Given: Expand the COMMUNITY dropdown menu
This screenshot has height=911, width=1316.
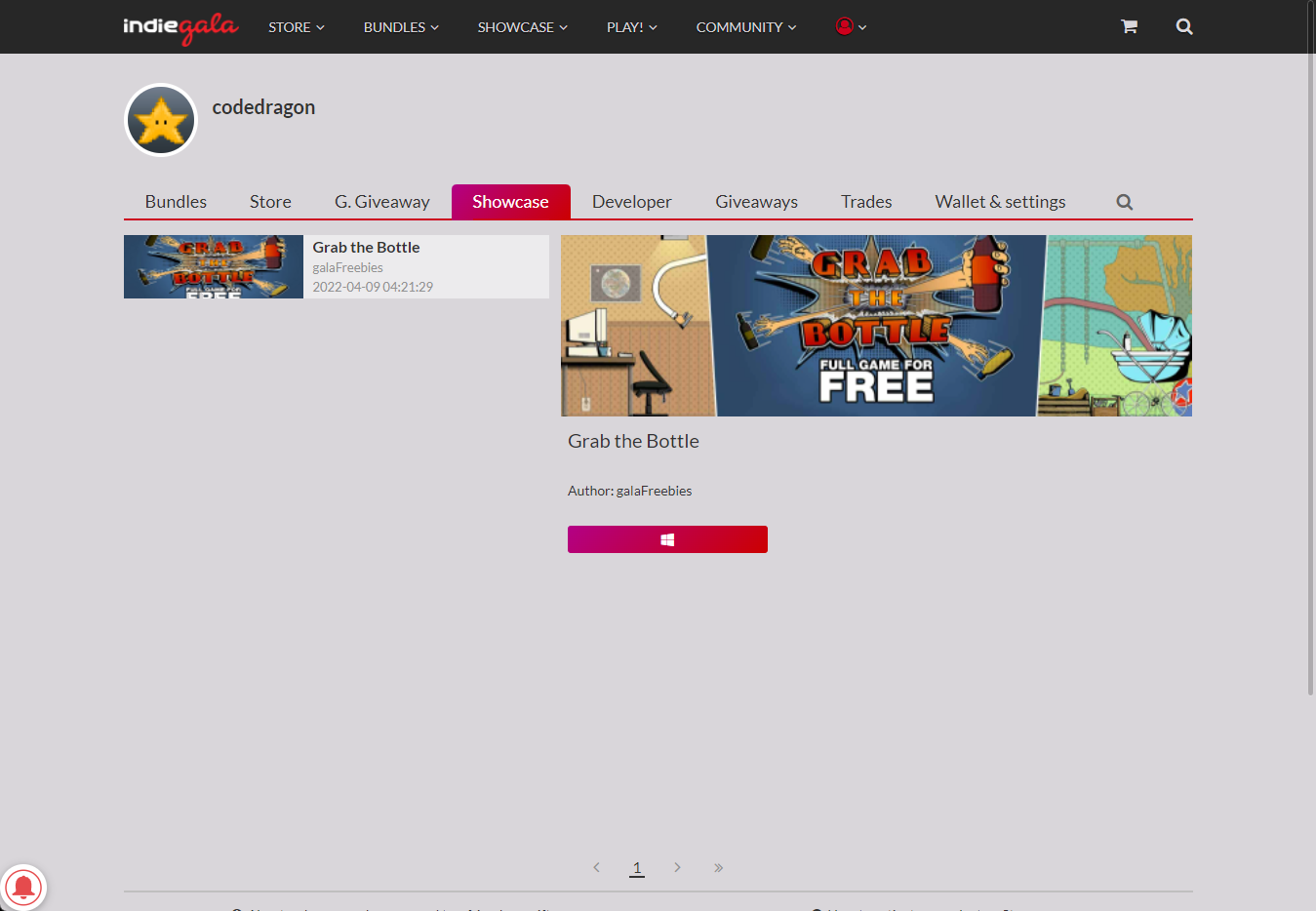Looking at the screenshot, I should pos(746,27).
